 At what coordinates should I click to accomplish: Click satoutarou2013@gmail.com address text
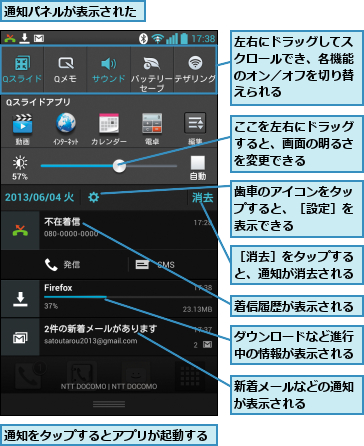point(91,341)
